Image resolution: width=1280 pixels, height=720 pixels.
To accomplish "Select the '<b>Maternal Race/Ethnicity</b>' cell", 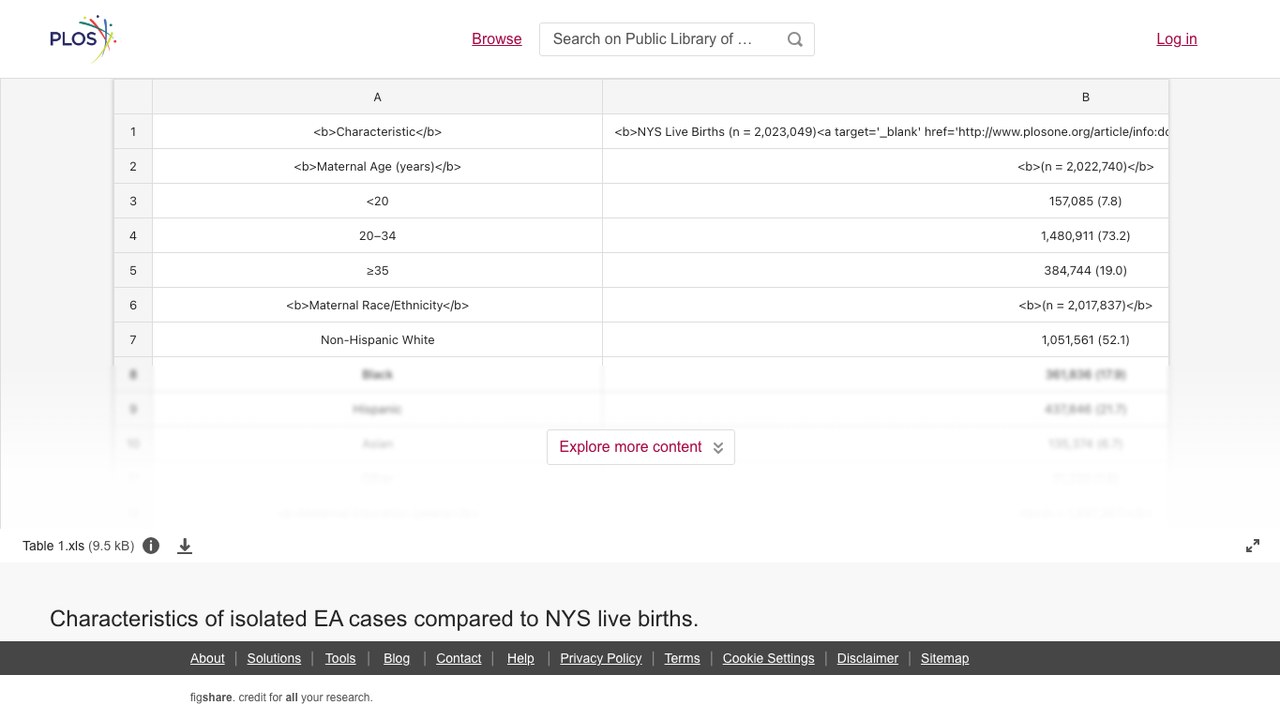I will 377,306.
